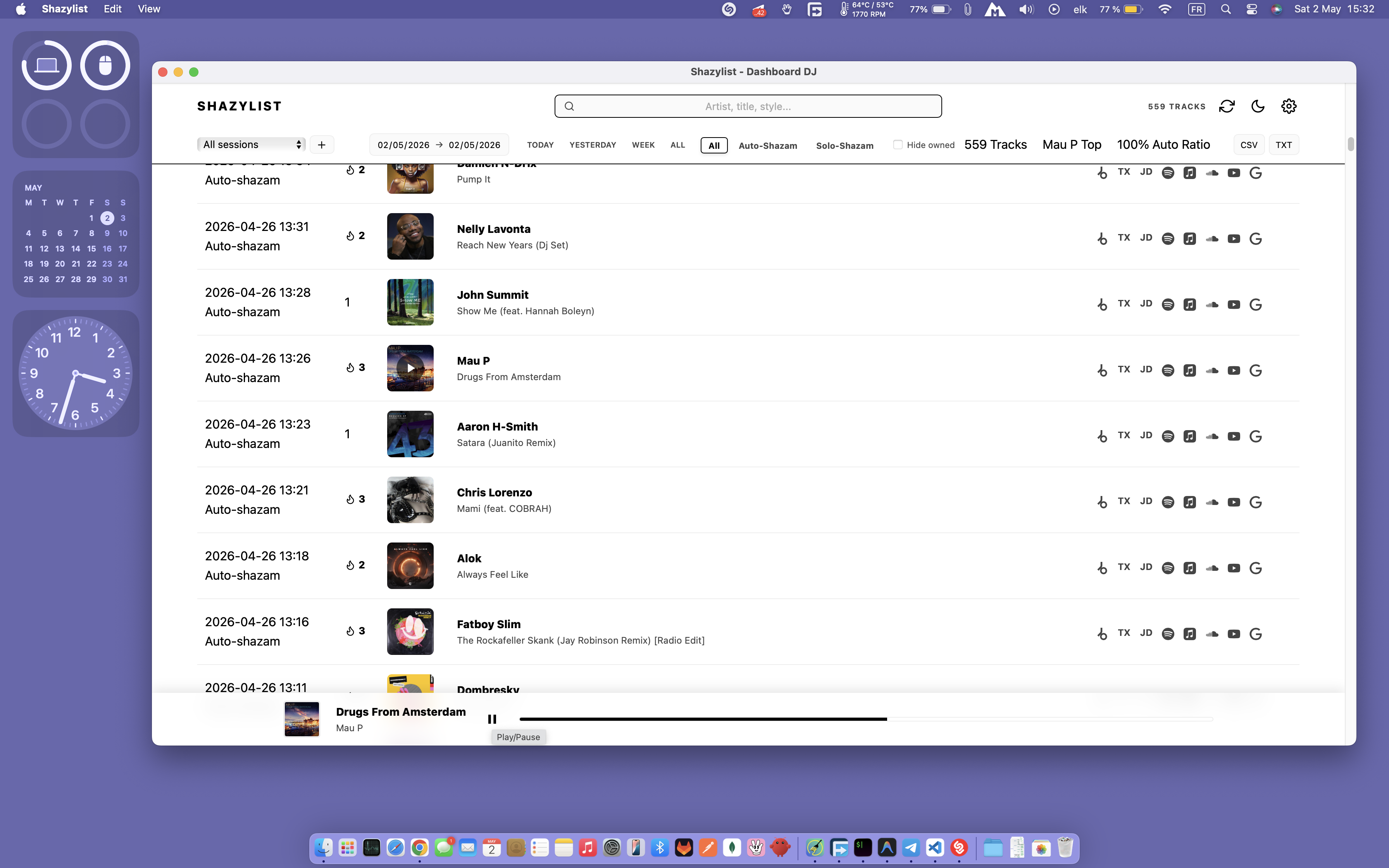1389x868 pixels.
Task: Click the John Summit cover thumbnail
Action: click(410, 303)
